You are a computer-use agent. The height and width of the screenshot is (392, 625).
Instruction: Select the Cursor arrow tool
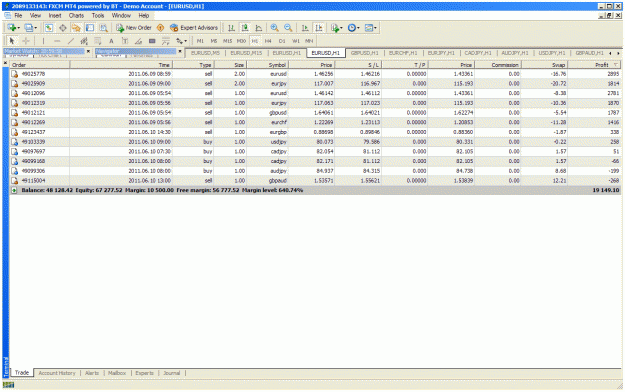click(x=12, y=41)
